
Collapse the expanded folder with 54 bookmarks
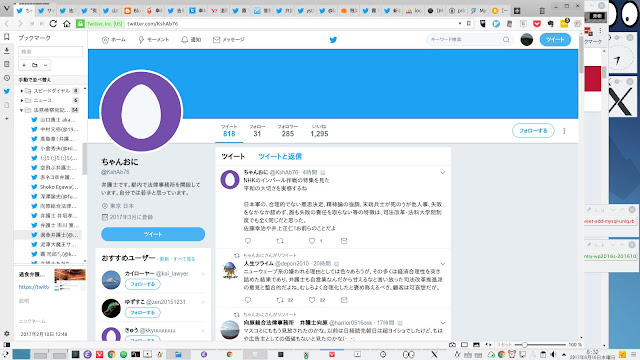coord(22,110)
